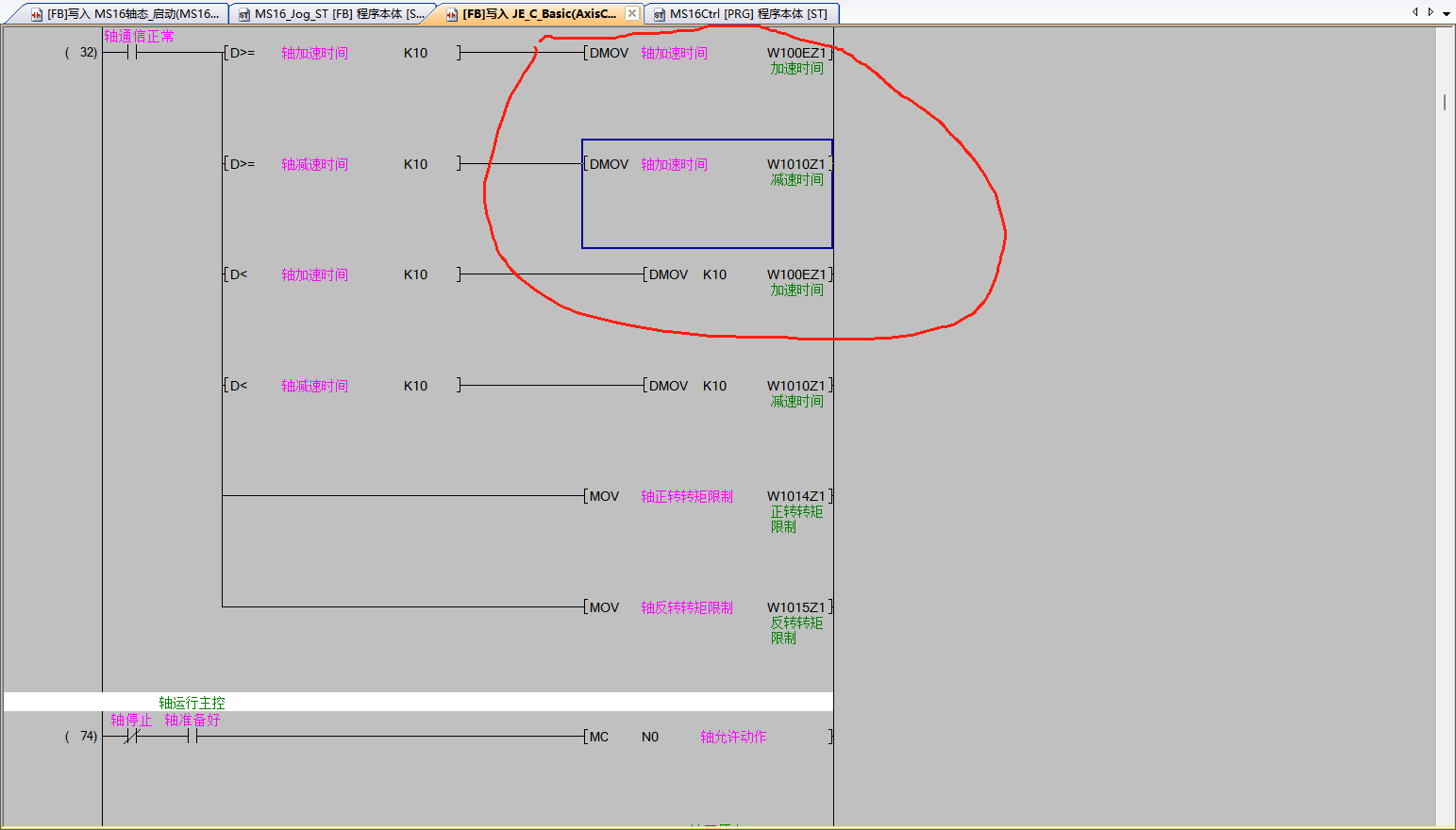
Task: Open the MS16Ctrl [PRG] 程序本体 tab
Action: [741, 14]
